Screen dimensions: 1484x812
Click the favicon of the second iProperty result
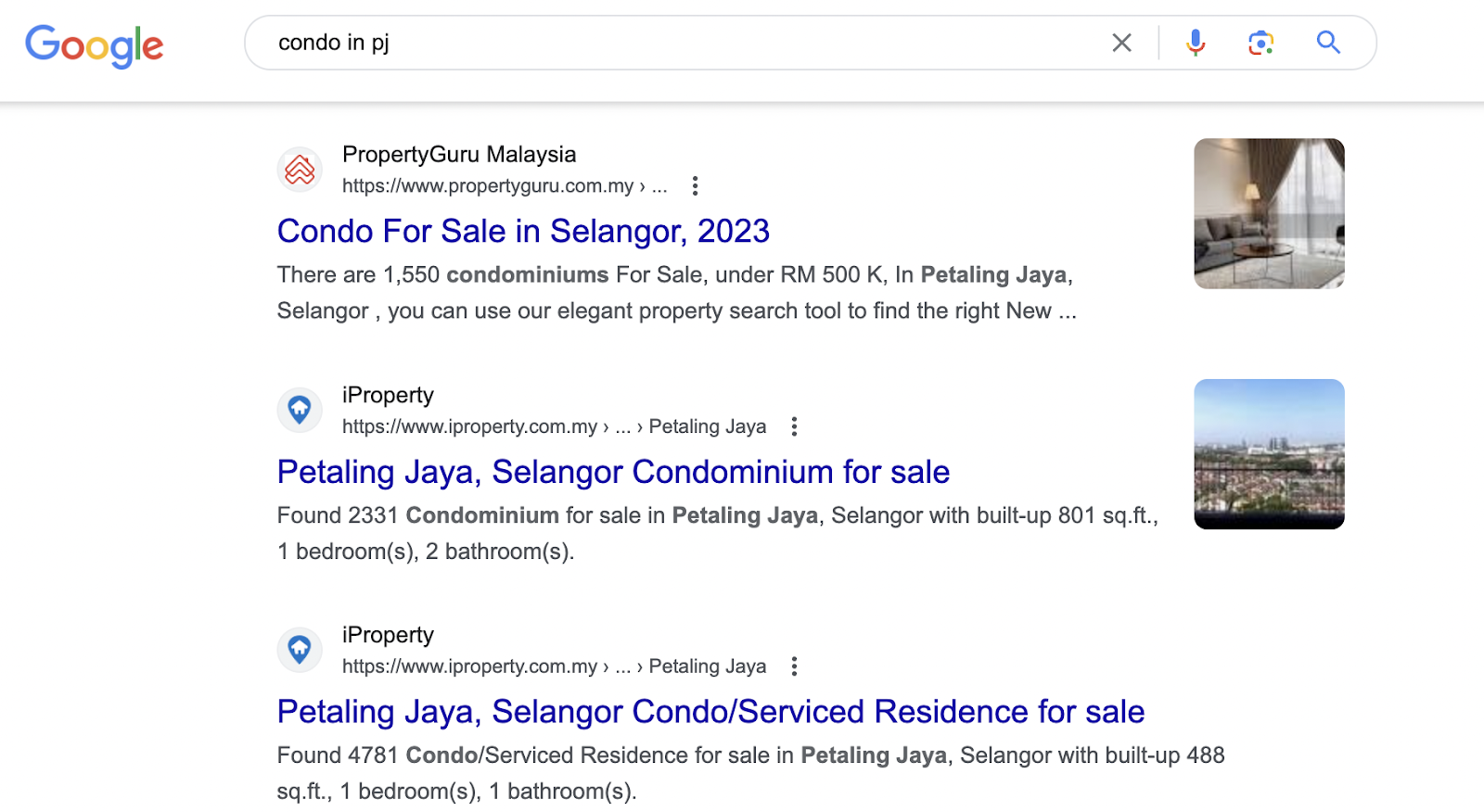(300, 650)
